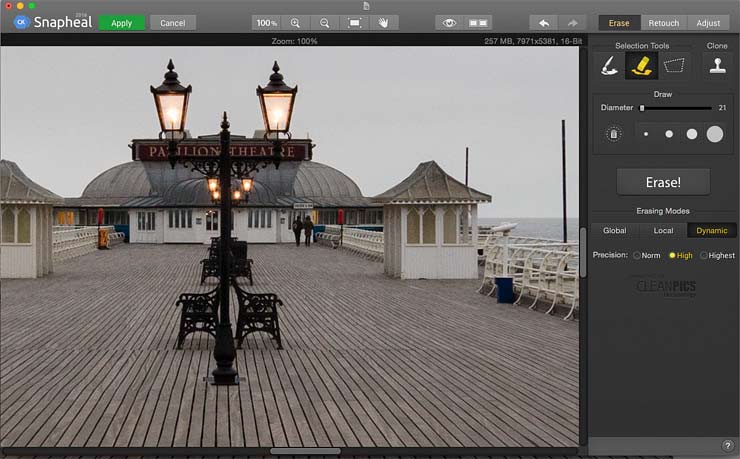The width and height of the screenshot is (740, 459).
Task: Switch to the Erase tab
Action: (619, 23)
